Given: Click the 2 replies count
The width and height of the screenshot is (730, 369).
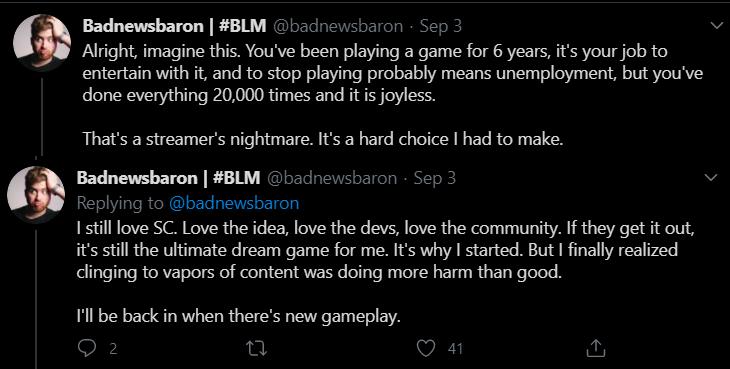Looking at the screenshot, I should 113,349.
